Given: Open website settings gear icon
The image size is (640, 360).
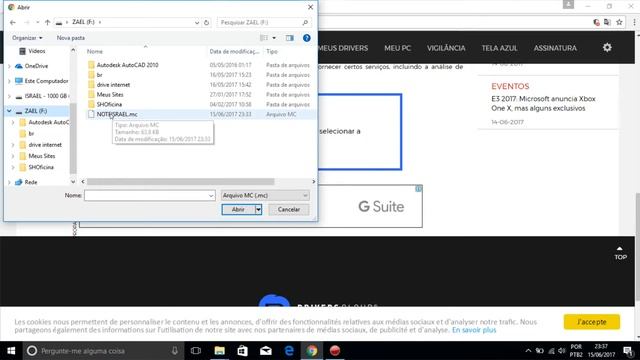Looking at the screenshot, I should pyautogui.click(x=607, y=48).
